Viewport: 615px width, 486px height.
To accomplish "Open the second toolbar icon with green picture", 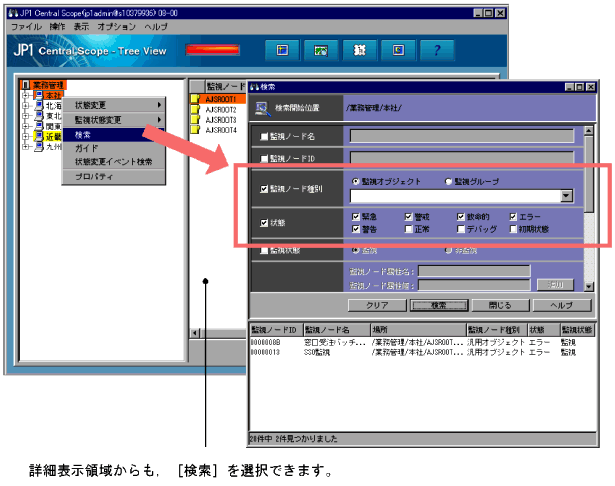I will coord(320,50).
